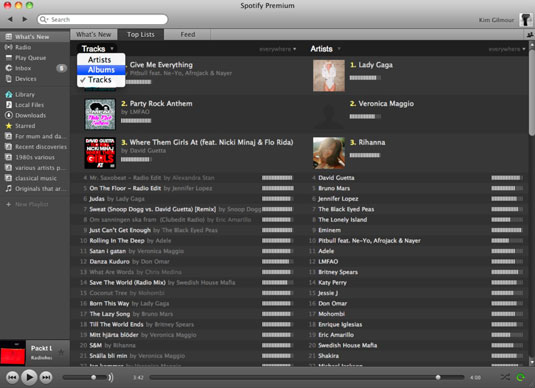Click the now playing album art
The height and width of the screenshot is (388, 535).
click(x=13, y=353)
